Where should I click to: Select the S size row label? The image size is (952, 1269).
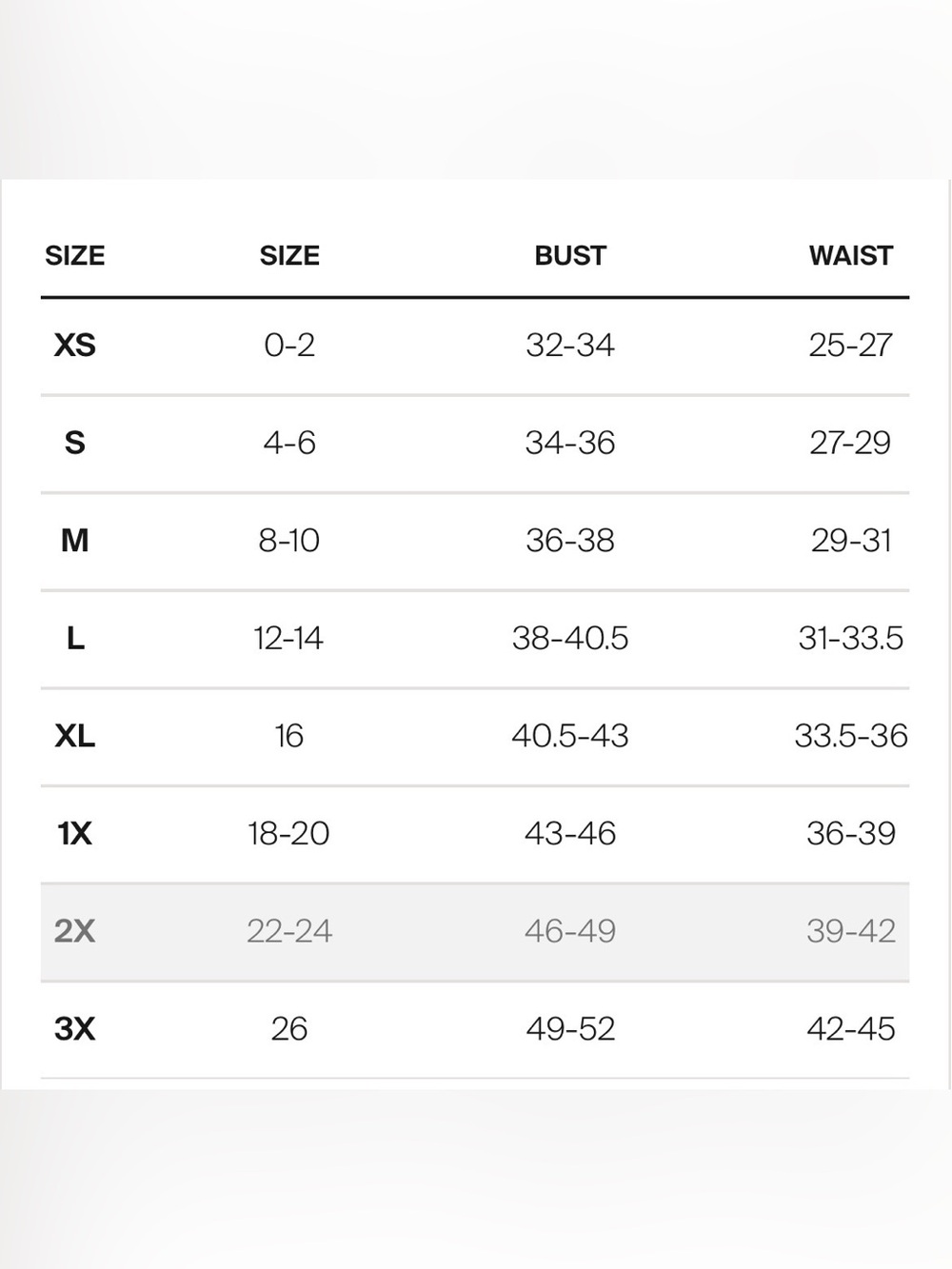pyautogui.click(x=74, y=443)
